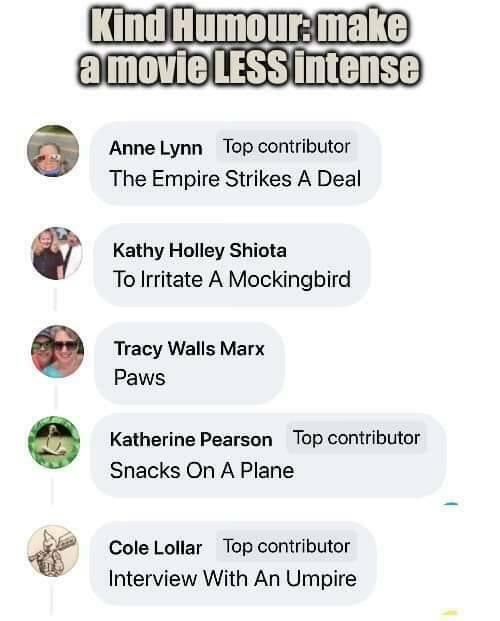The width and height of the screenshot is (500, 621).
Task: Open Cole Lollar's sketch profile avatar
Action: point(53,551)
